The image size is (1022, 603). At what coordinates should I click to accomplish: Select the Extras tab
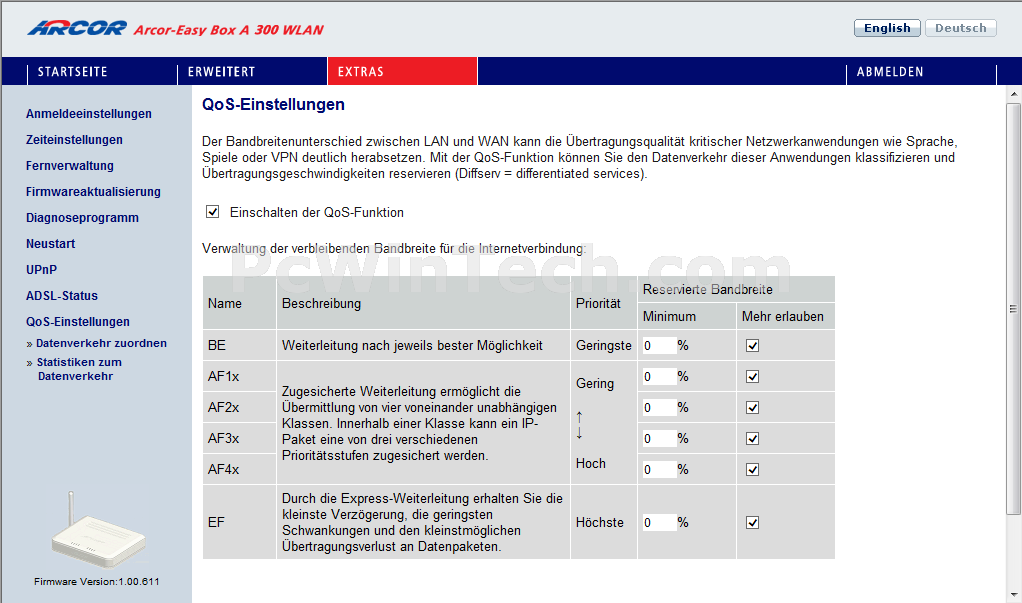(402, 72)
